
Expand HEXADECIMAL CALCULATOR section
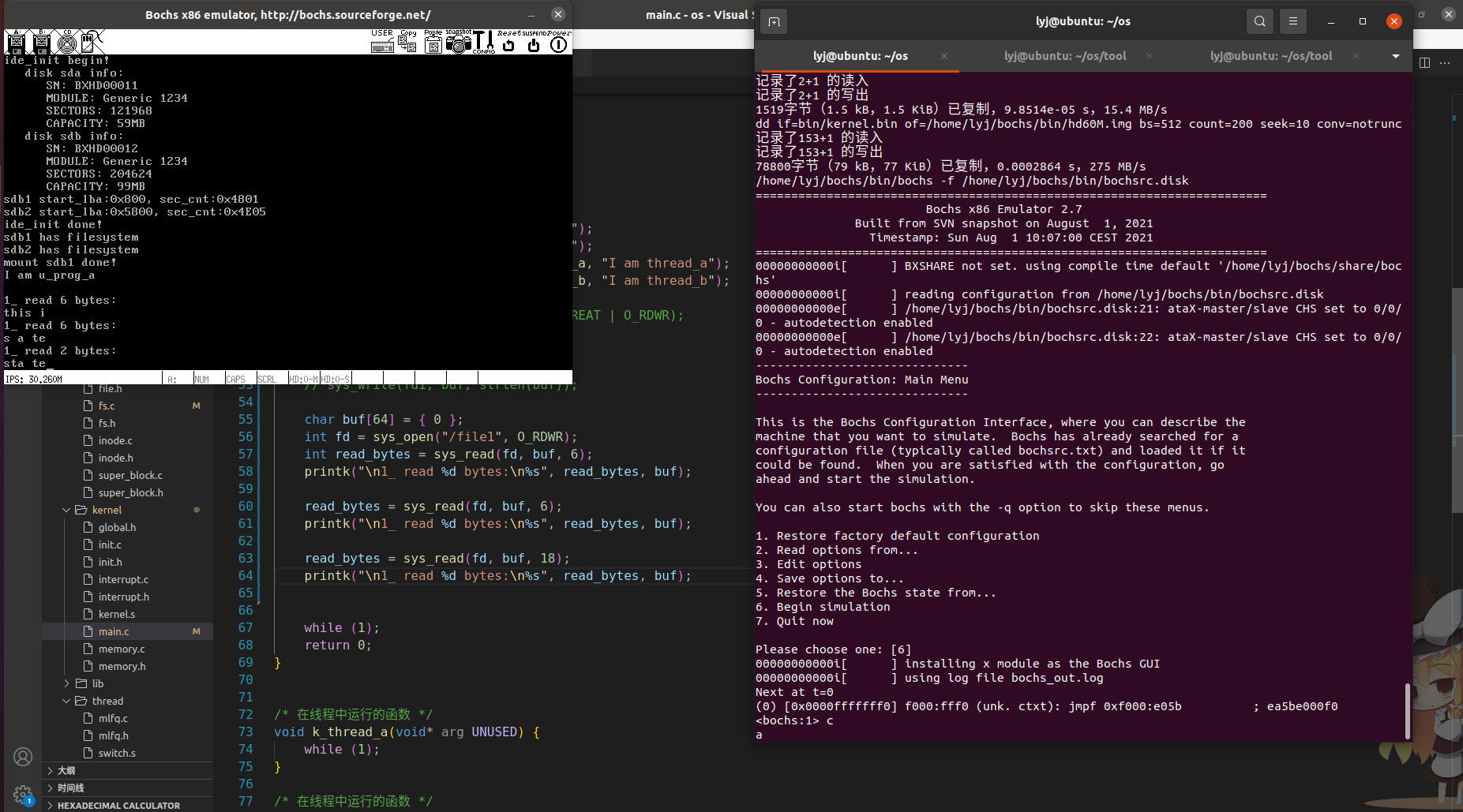pyautogui.click(x=127, y=805)
